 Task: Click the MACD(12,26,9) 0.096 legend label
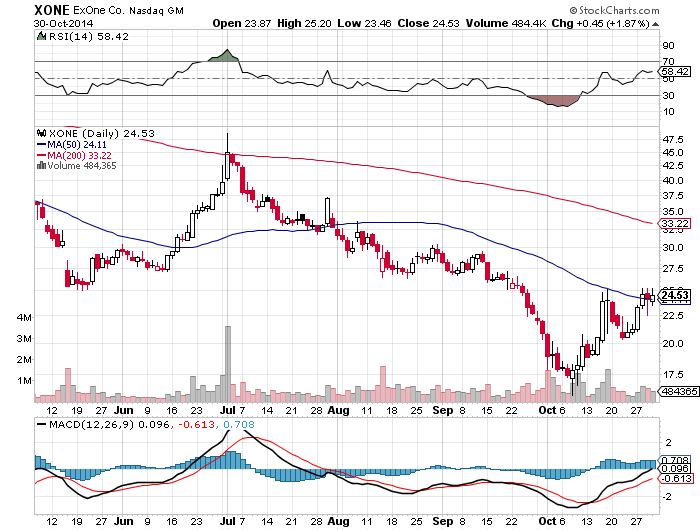click(109, 424)
